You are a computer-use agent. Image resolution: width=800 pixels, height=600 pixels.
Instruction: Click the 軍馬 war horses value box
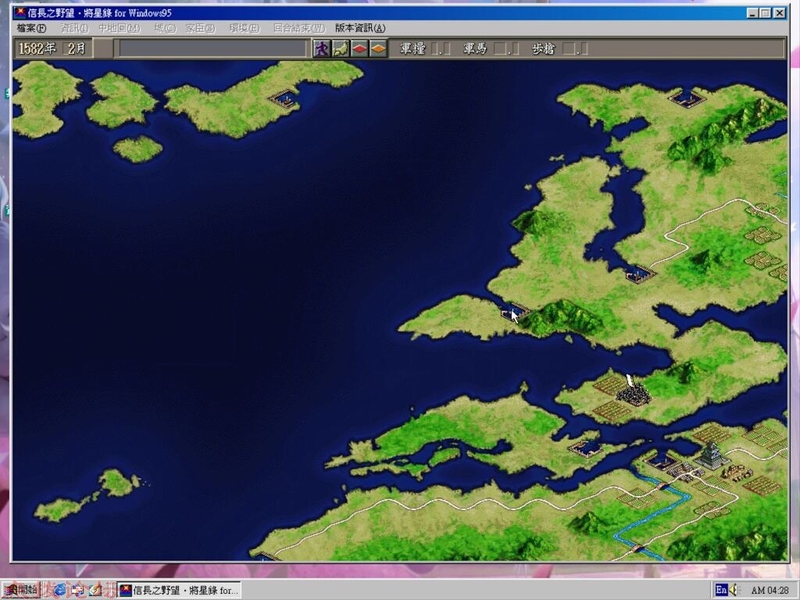pos(507,49)
